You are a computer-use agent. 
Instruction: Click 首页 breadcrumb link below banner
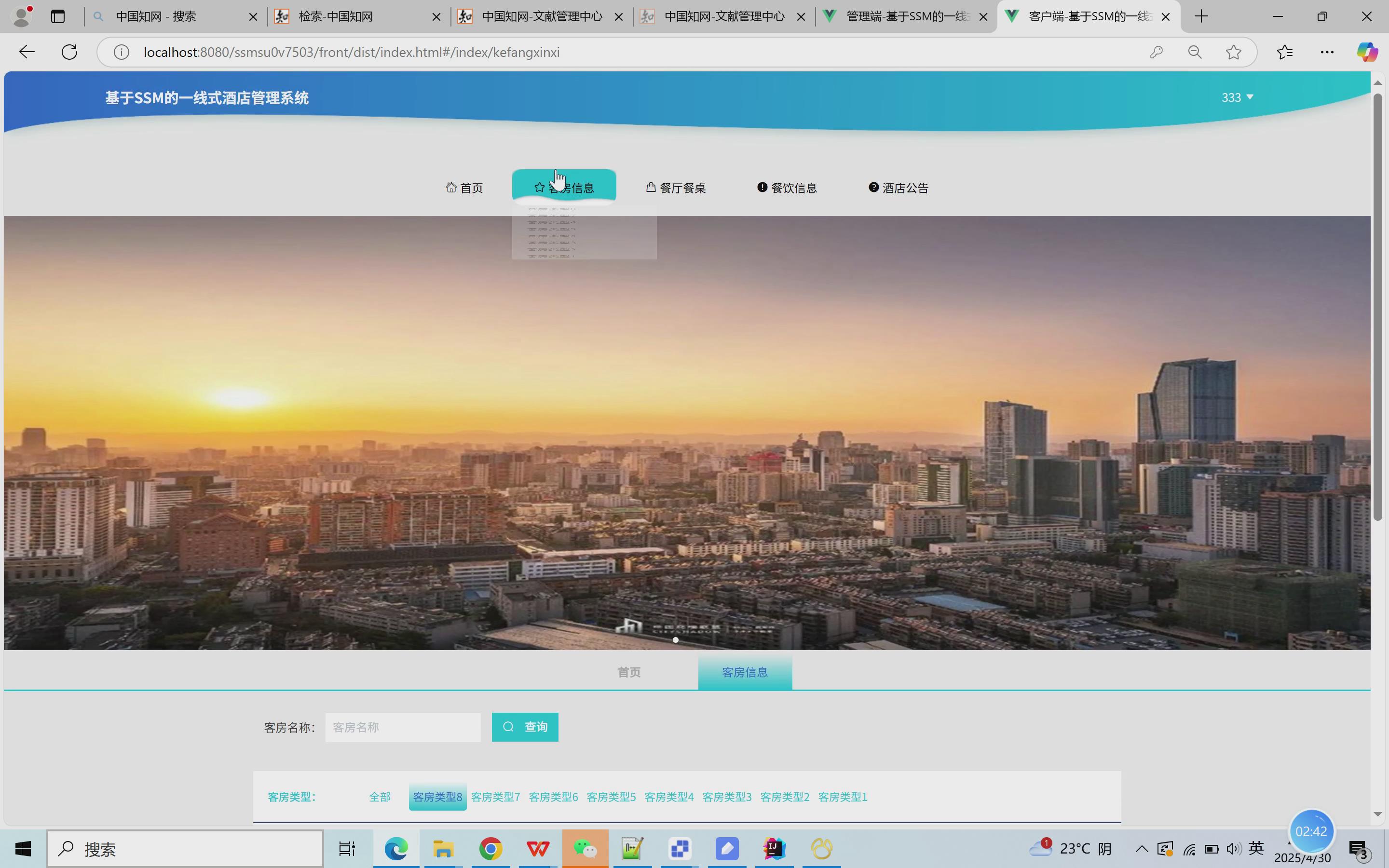tap(628, 672)
